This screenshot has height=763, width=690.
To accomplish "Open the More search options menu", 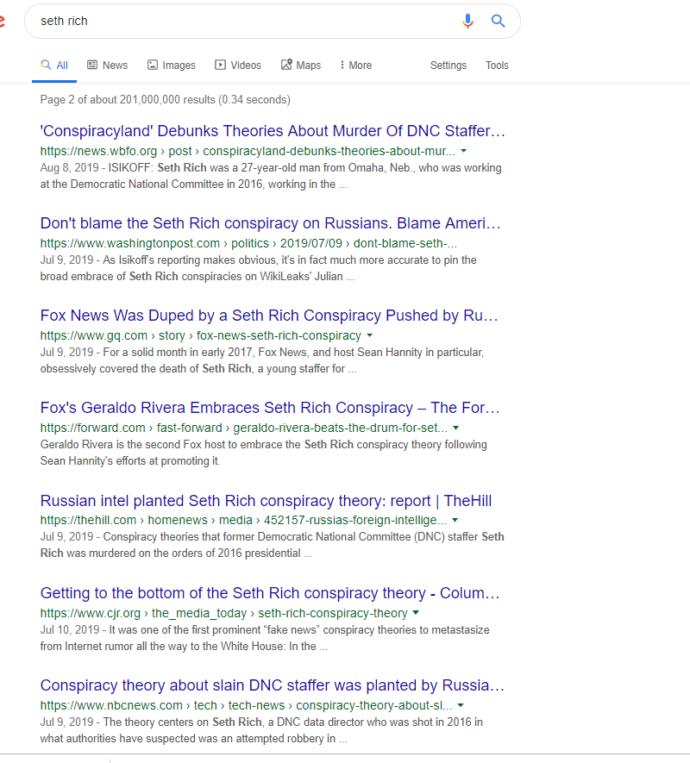I will (356, 65).
